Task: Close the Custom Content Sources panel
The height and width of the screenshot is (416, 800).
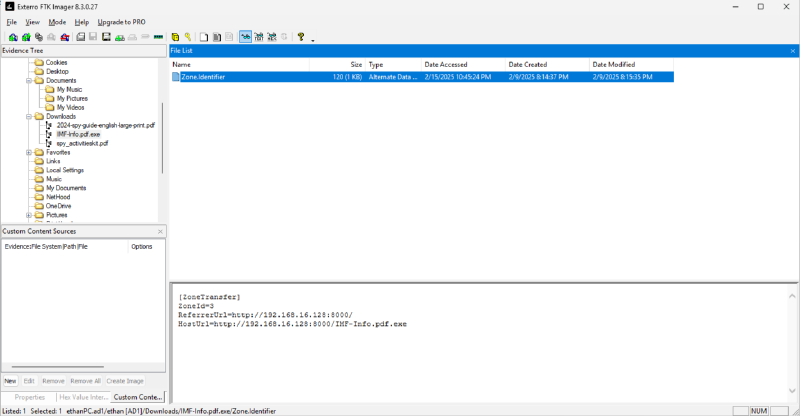Action: pos(160,231)
